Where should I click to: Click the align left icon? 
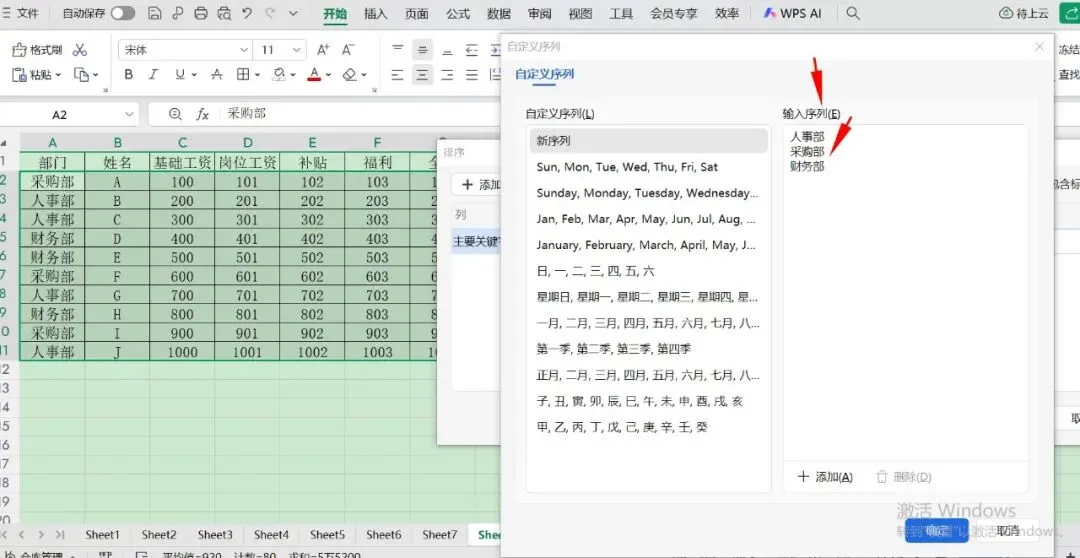click(x=397, y=74)
